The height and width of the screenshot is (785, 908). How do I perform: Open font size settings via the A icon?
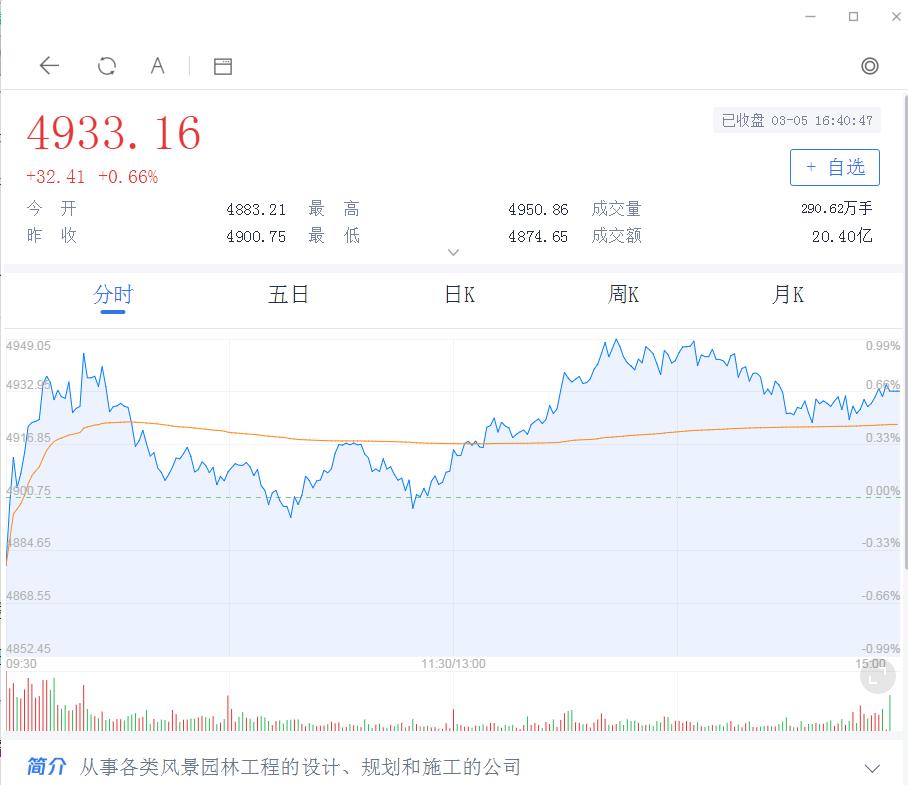coord(157,65)
